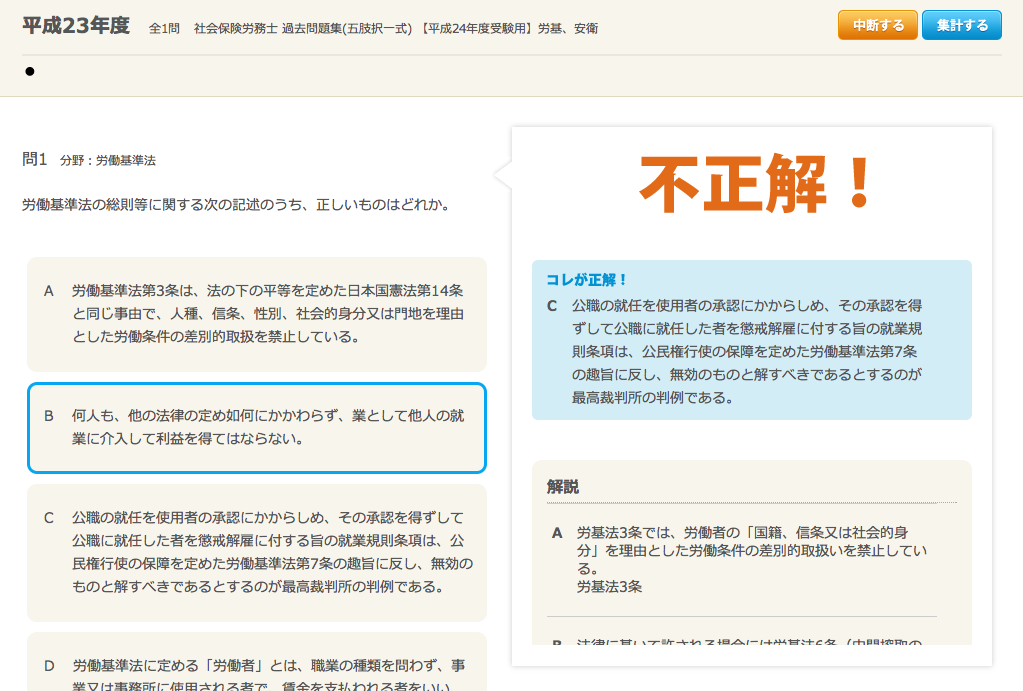Screen dimensions: 1023x691
Task: Click the コレが正解! label
Action: pyautogui.click(x=587, y=280)
